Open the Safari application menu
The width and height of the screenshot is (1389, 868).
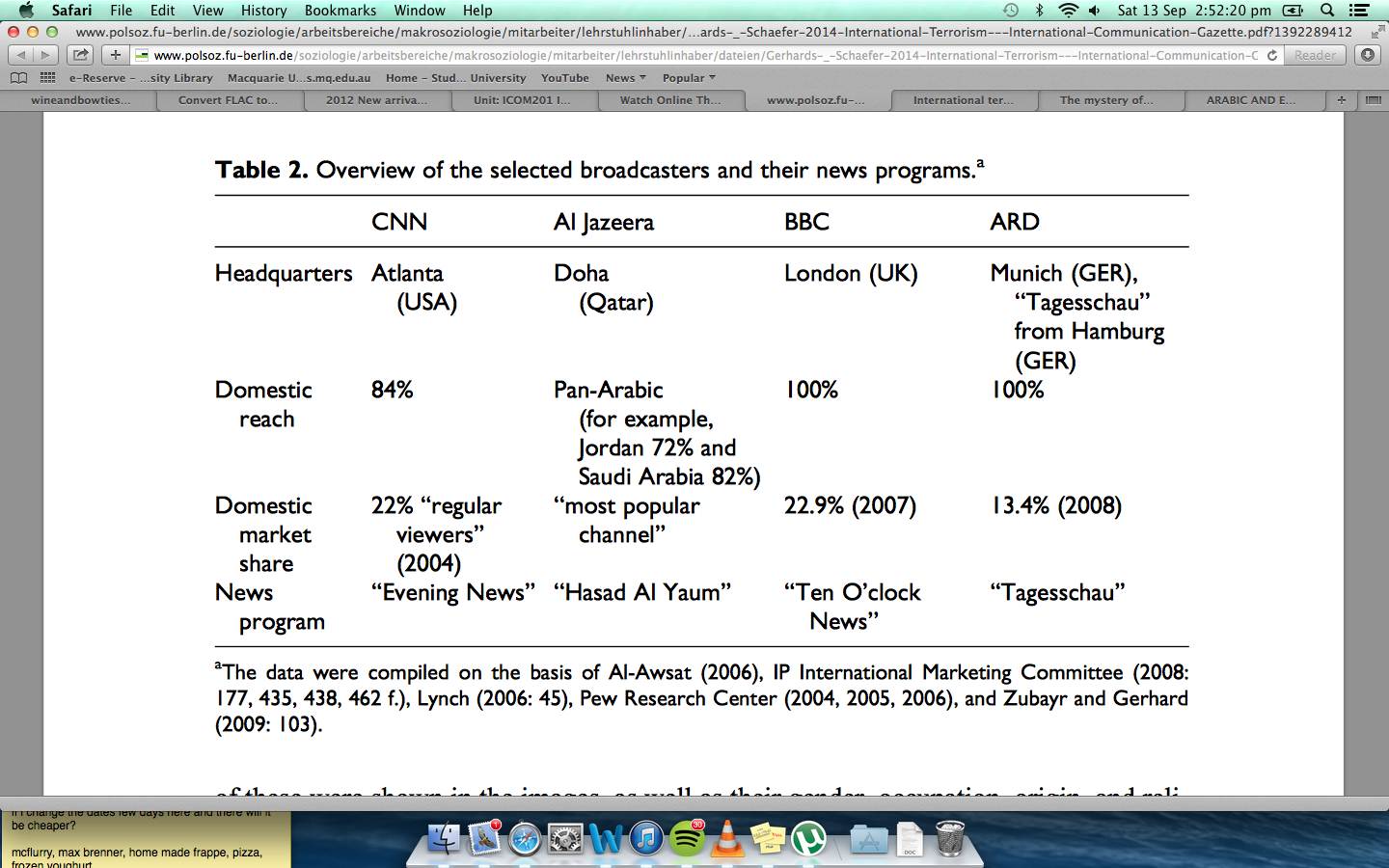coord(71,11)
